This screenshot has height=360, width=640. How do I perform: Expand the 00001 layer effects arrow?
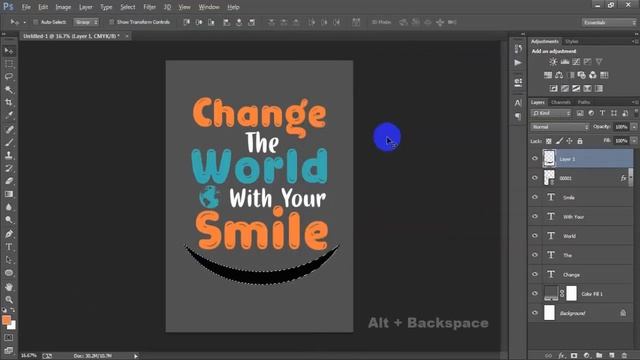point(631,178)
